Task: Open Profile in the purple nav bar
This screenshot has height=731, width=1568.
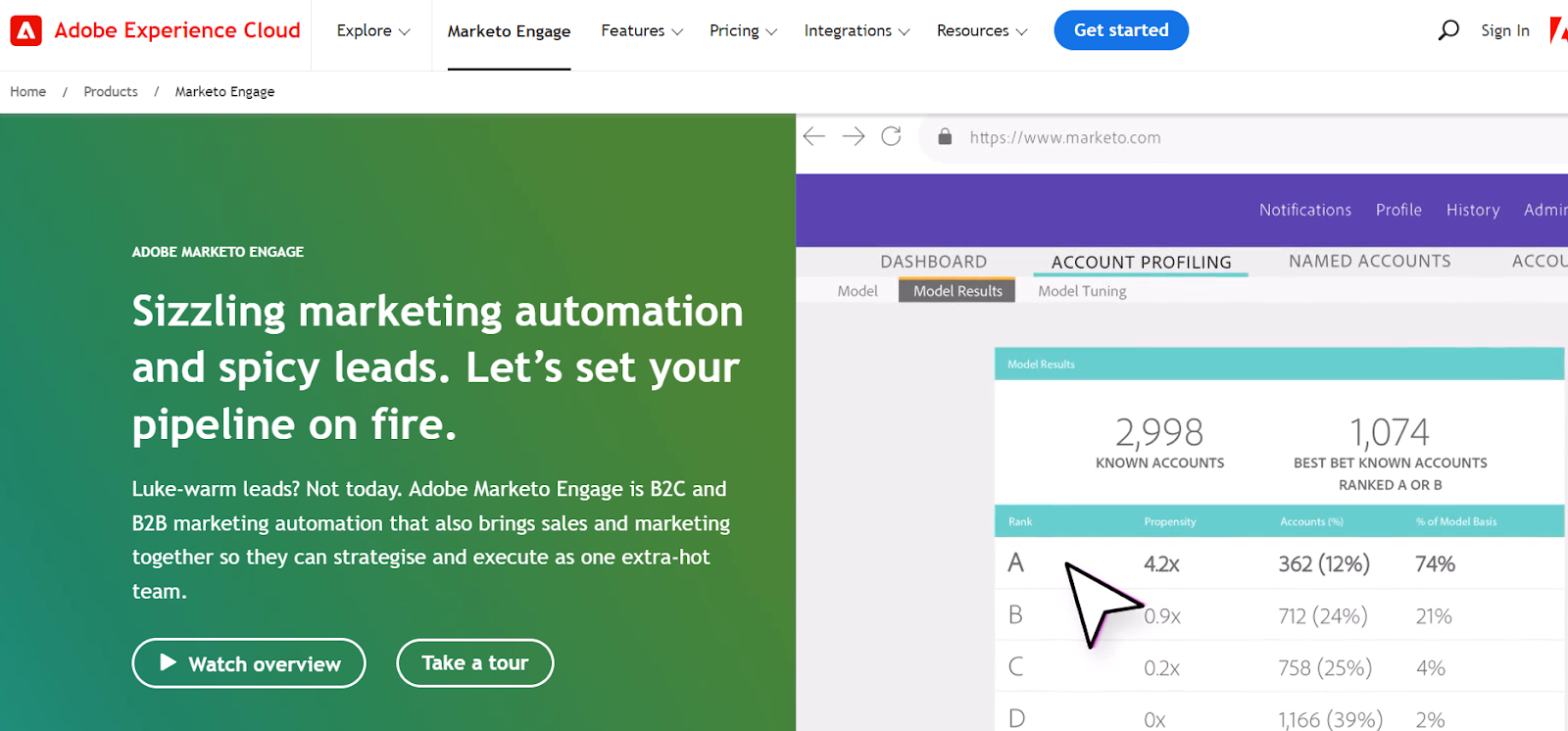Action: click(1397, 210)
